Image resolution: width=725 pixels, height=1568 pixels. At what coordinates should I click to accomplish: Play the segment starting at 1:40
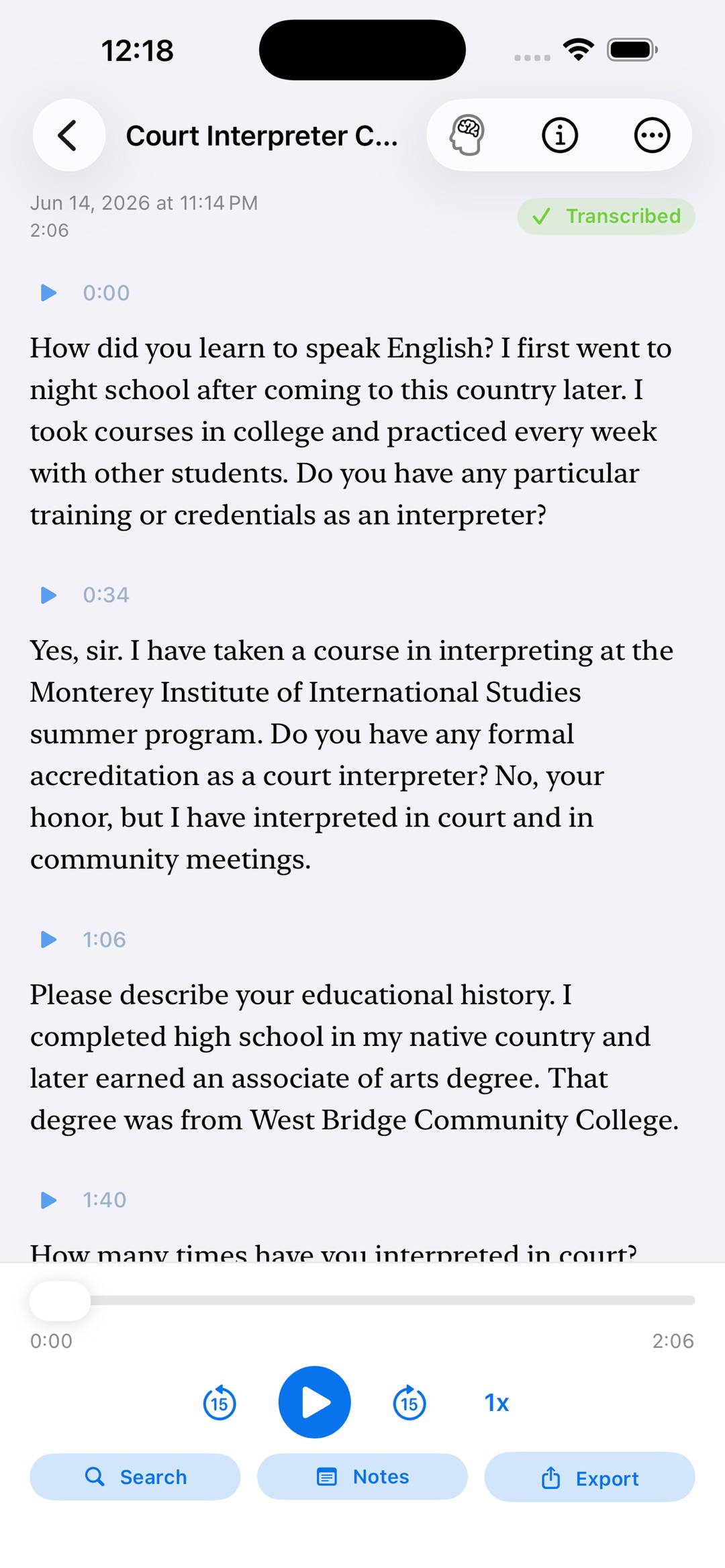pyautogui.click(x=48, y=1200)
